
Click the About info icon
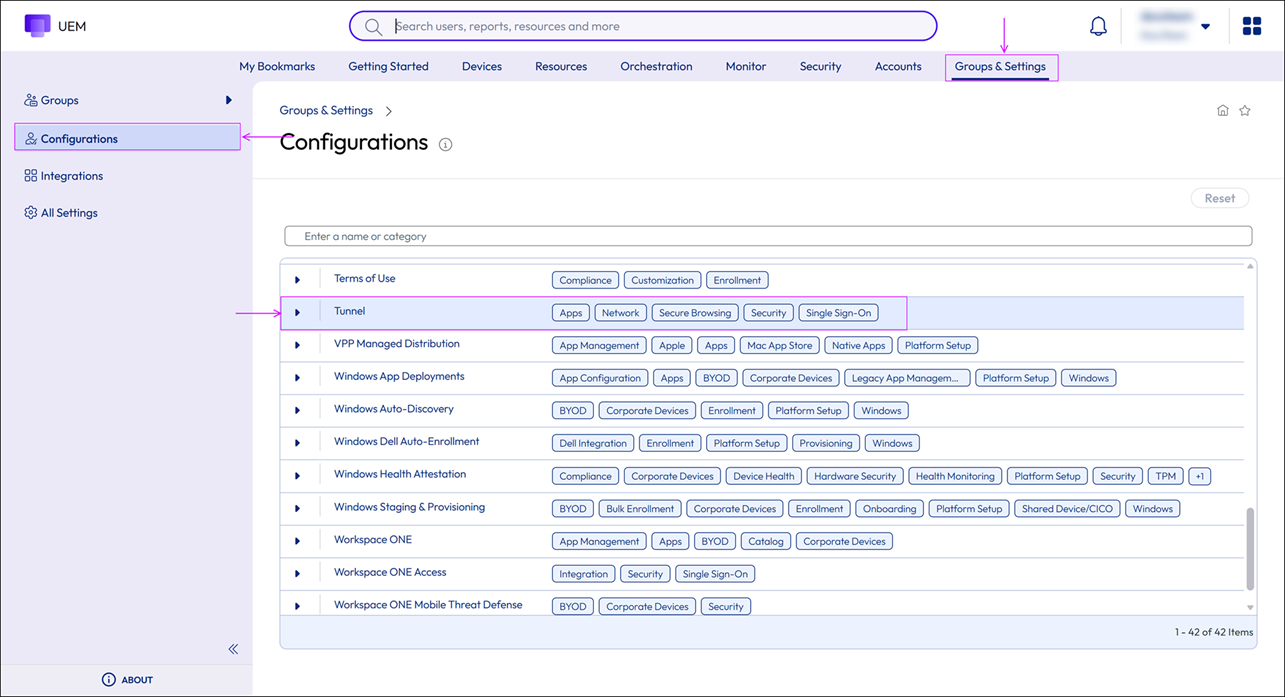pos(109,679)
